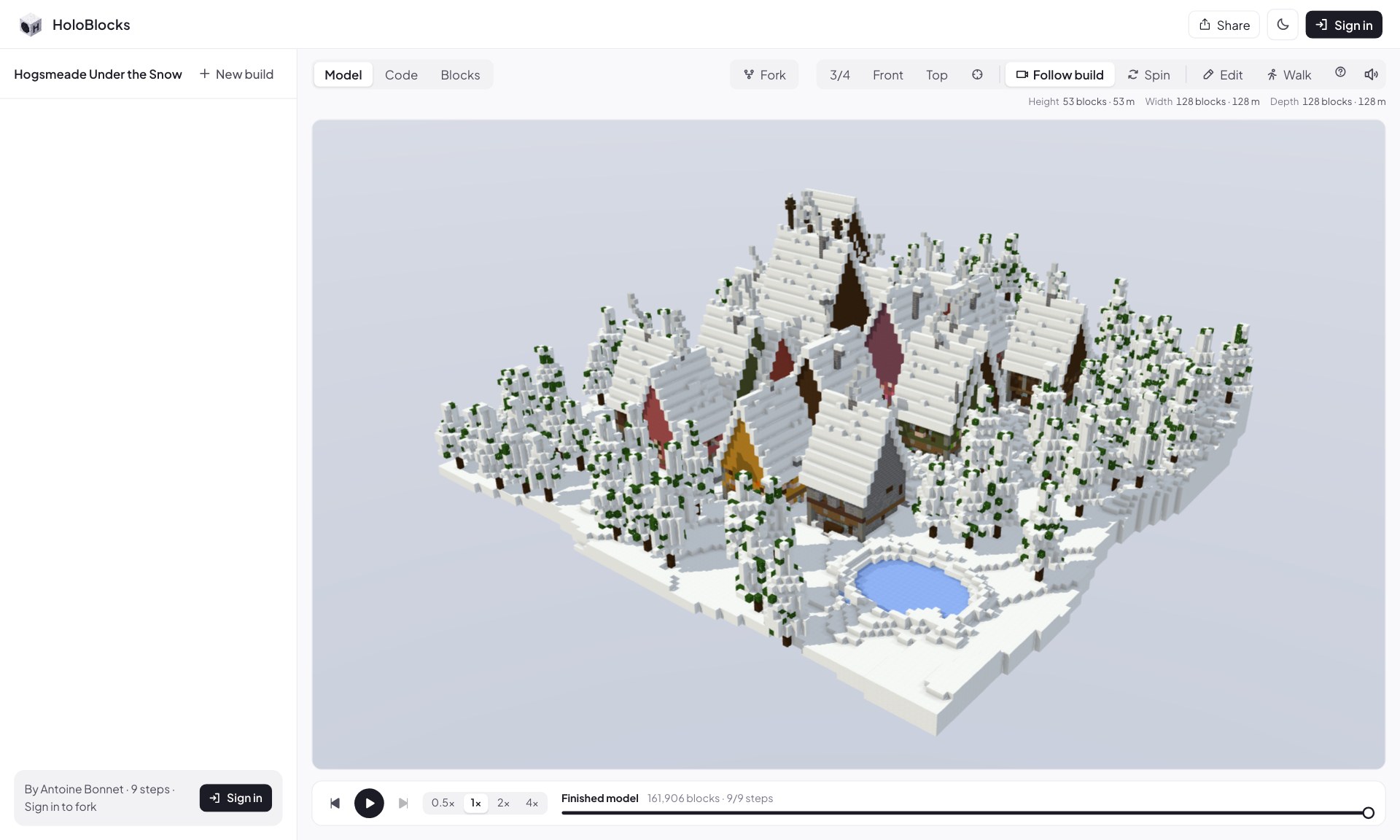Screen dimensions: 1400x840
Task: Select the 3/4 camera view
Action: 839,74
